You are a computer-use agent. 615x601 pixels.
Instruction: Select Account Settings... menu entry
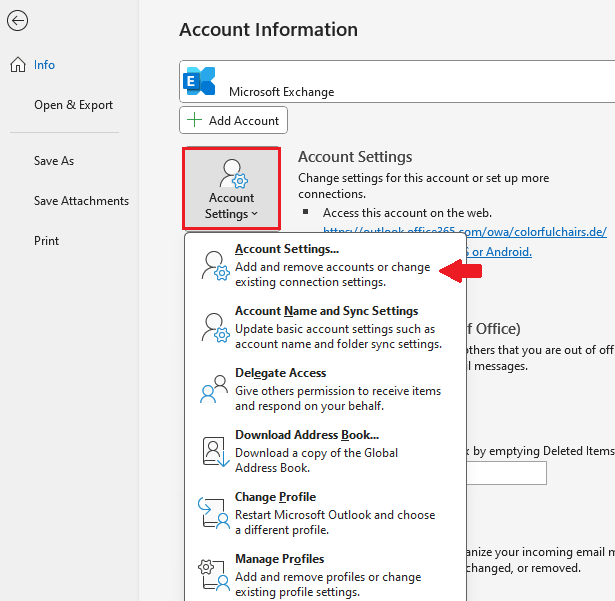tap(287, 249)
